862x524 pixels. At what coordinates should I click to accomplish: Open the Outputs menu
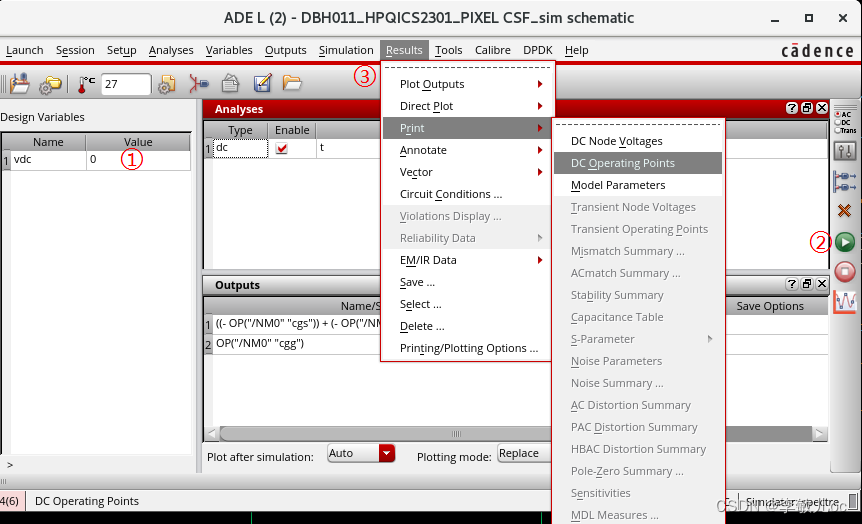pyautogui.click(x=285, y=50)
